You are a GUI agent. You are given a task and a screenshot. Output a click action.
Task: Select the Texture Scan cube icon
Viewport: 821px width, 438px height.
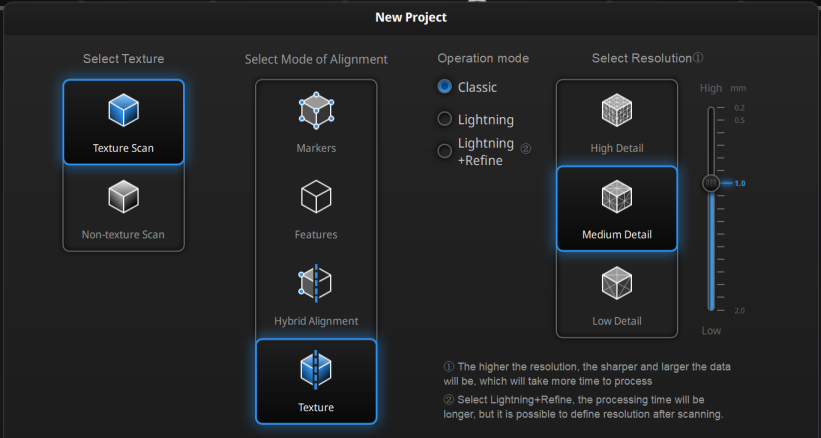click(x=124, y=110)
